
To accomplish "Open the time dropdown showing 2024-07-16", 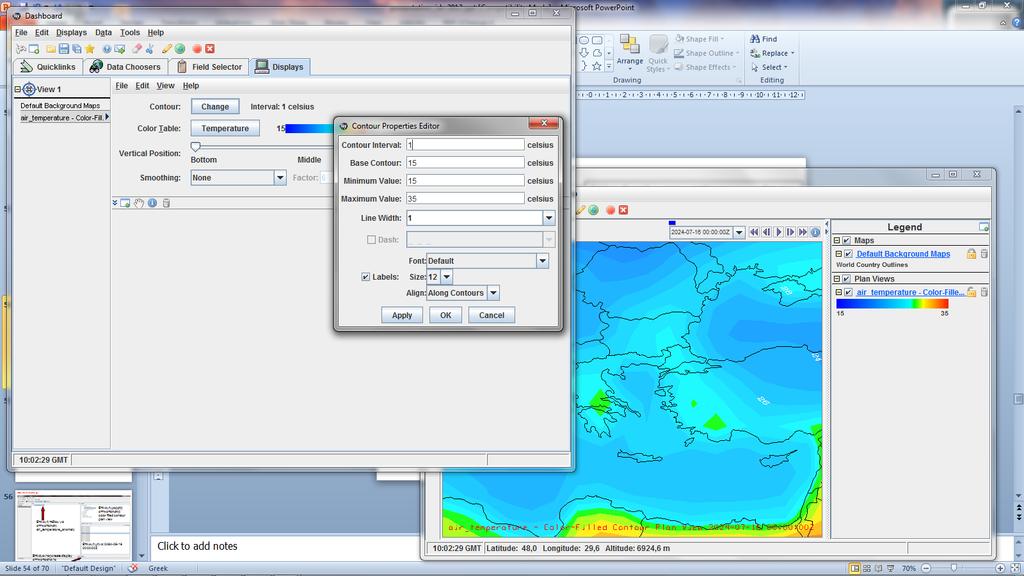I will pos(739,232).
